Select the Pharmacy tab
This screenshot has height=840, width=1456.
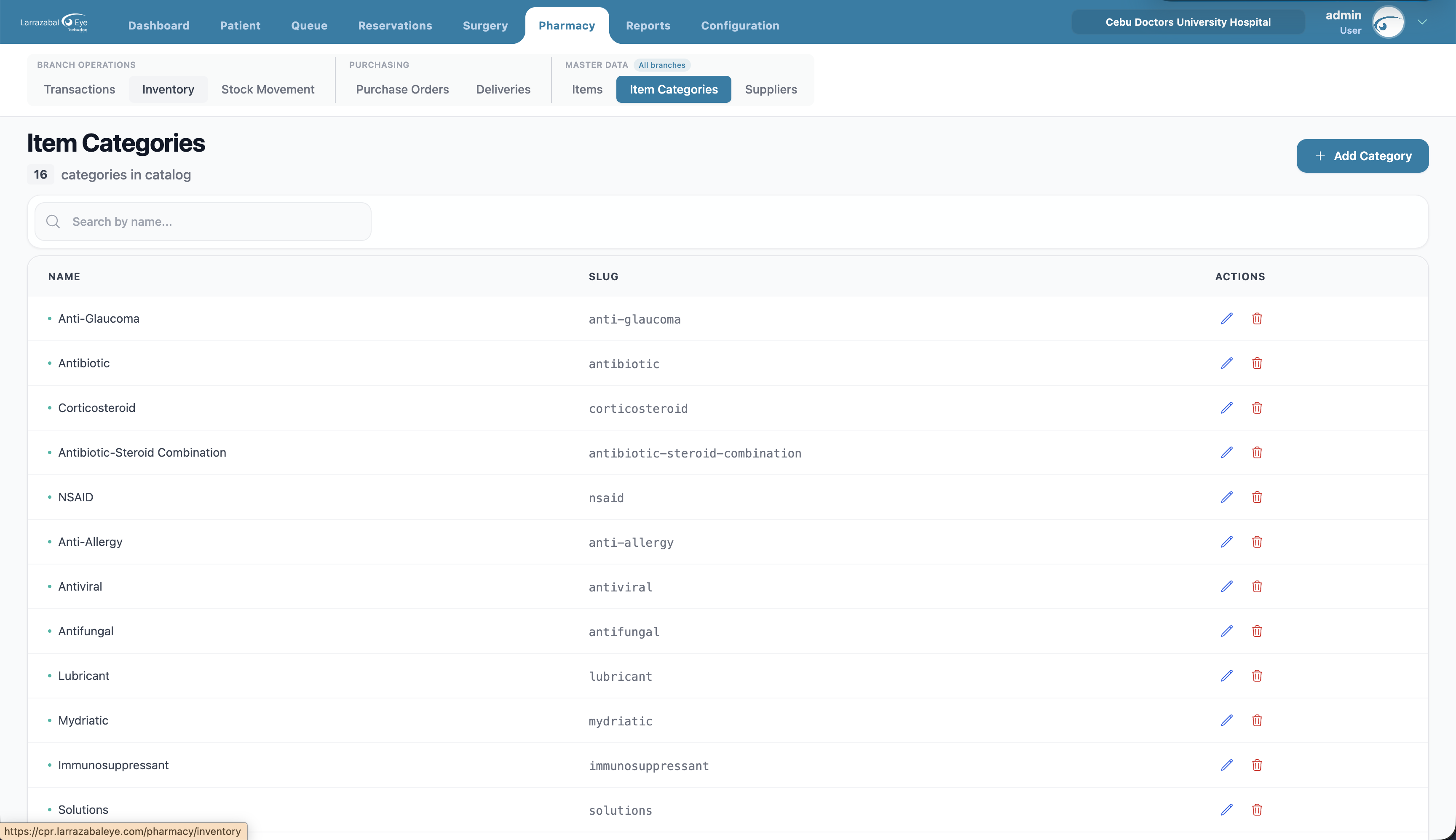click(x=567, y=25)
